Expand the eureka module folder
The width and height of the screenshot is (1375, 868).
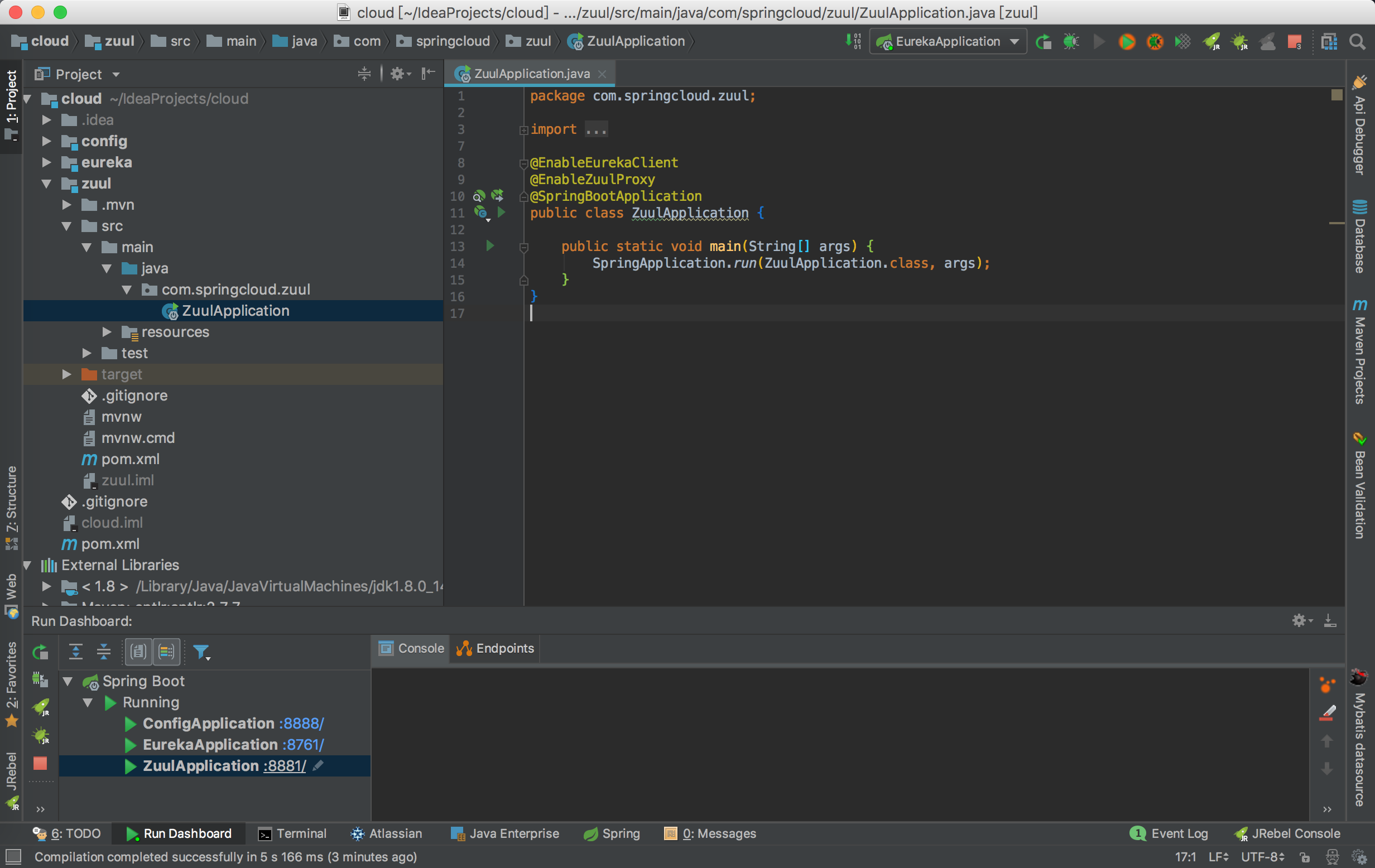47,163
